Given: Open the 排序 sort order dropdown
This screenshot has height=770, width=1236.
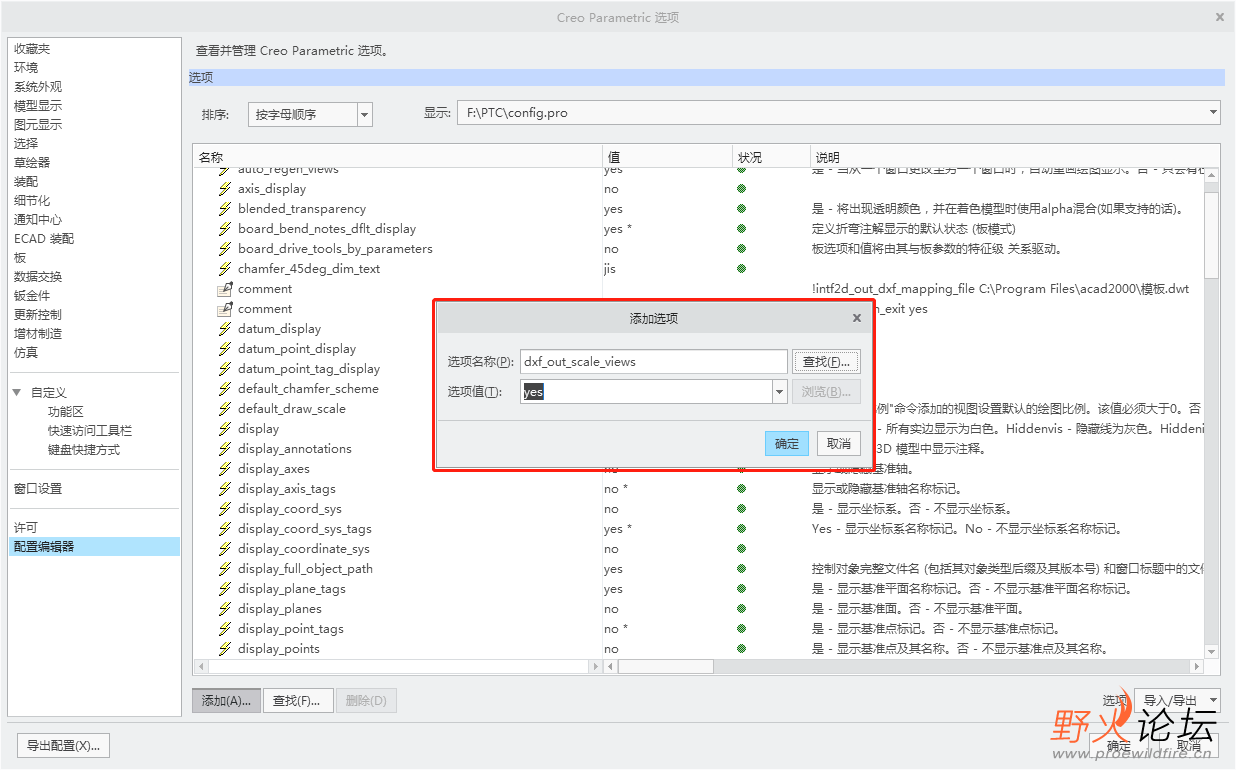Looking at the screenshot, I should tap(364, 115).
